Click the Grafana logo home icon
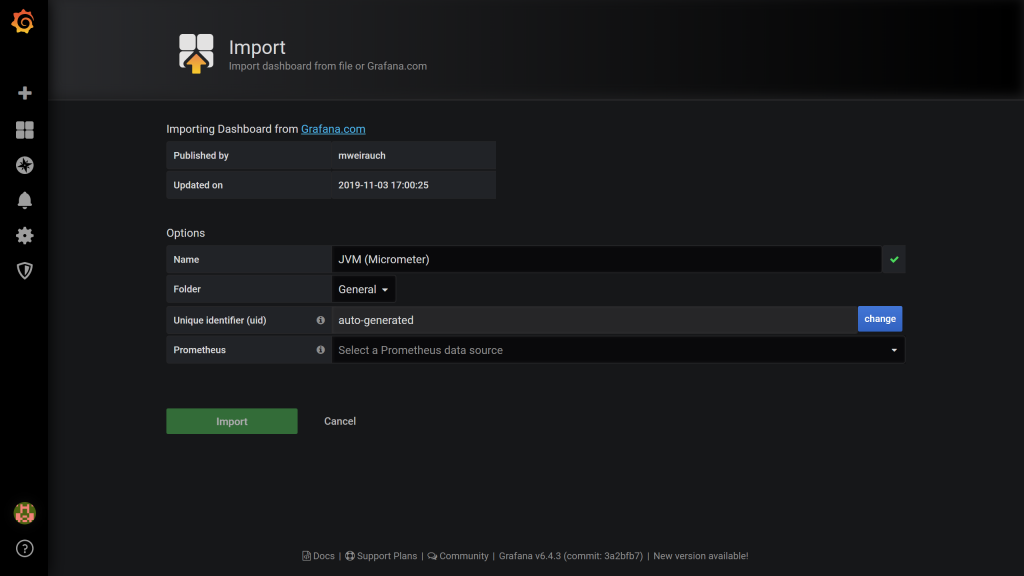This screenshot has width=1024, height=576. click(23, 22)
